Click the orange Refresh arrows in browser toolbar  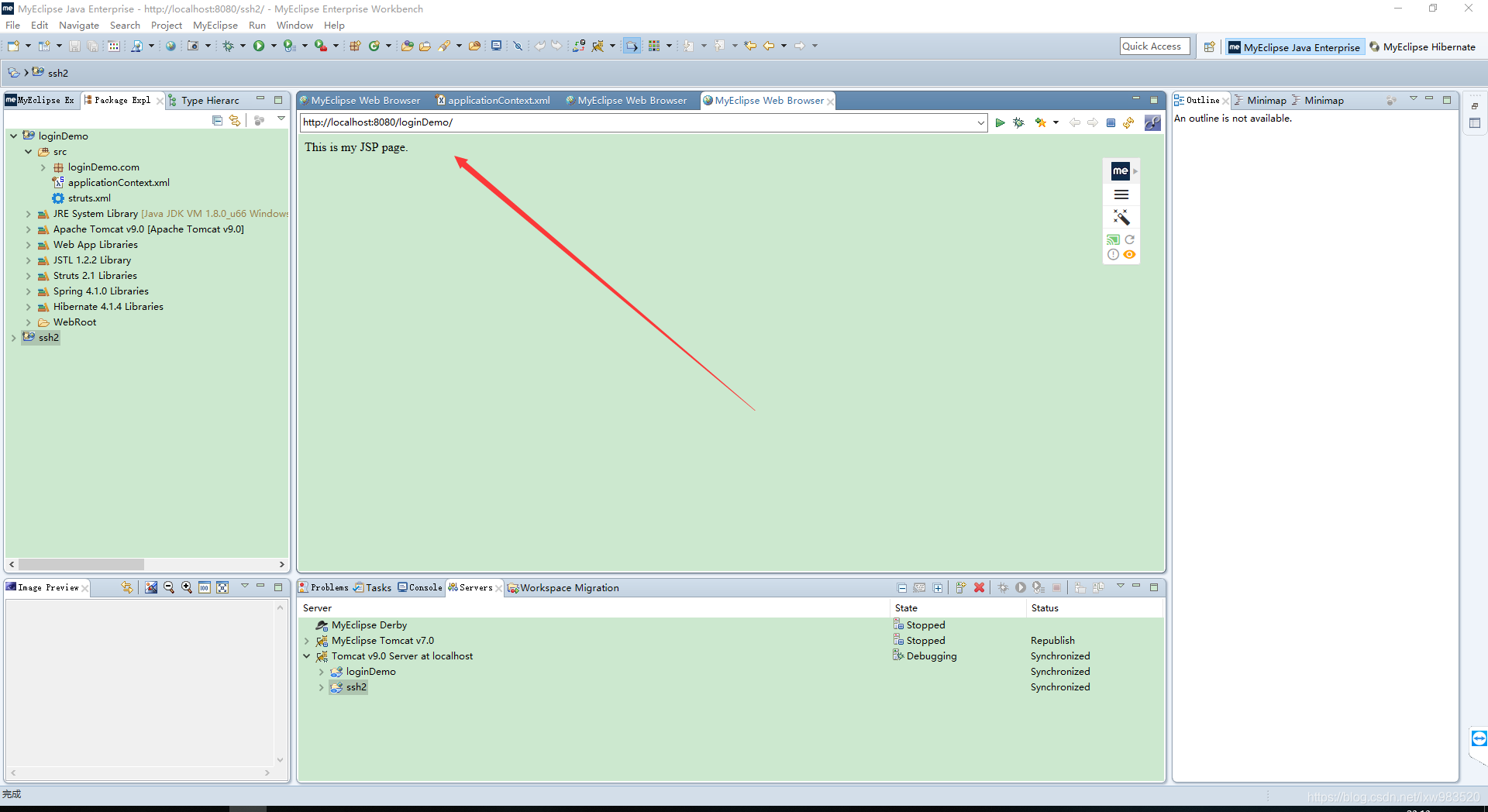coord(1128,122)
